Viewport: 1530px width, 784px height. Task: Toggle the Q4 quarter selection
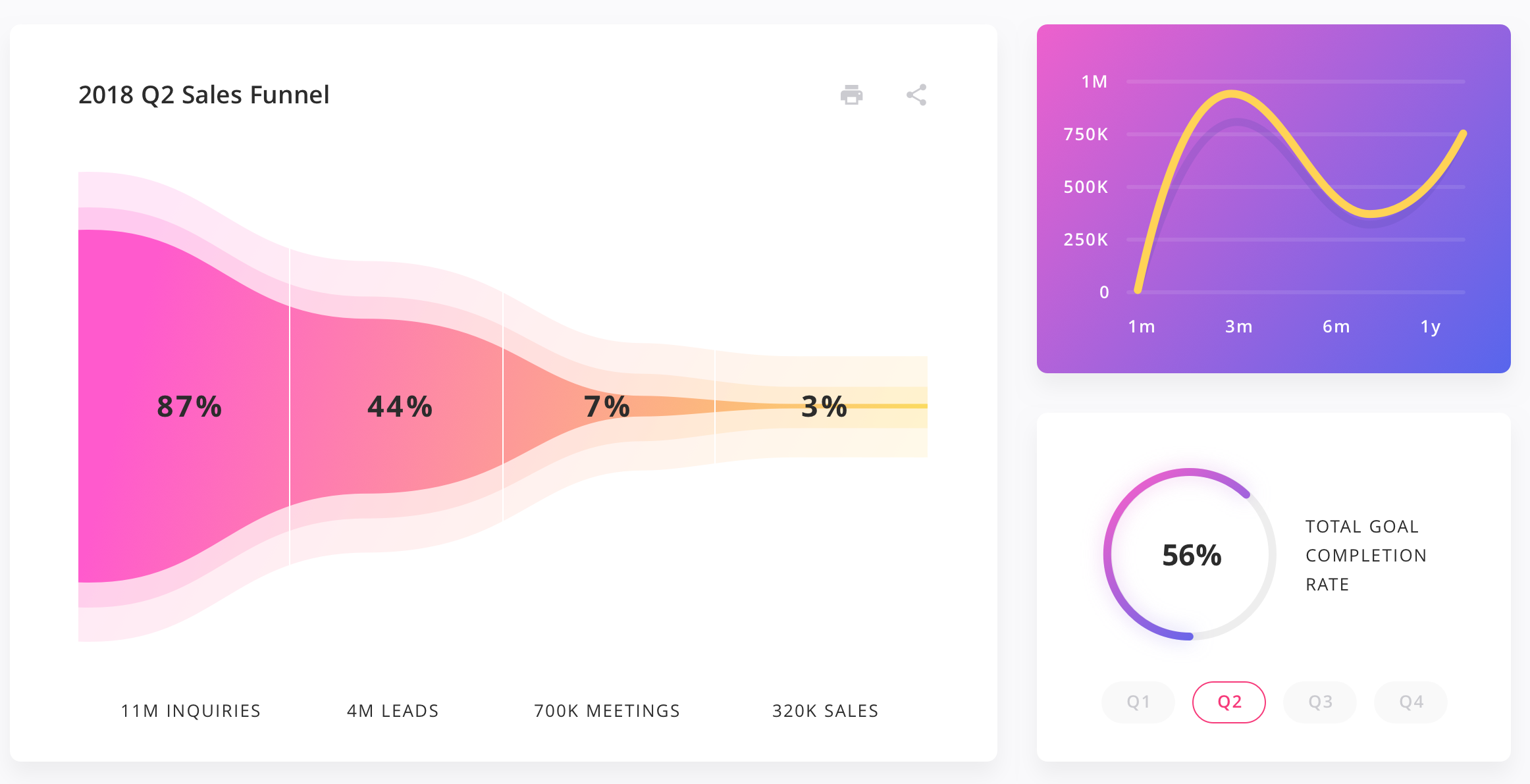1411,702
